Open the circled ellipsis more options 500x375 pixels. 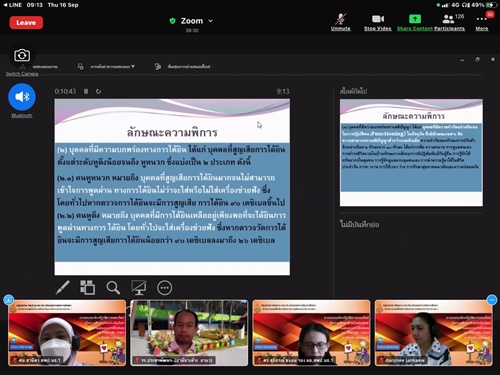[165, 288]
